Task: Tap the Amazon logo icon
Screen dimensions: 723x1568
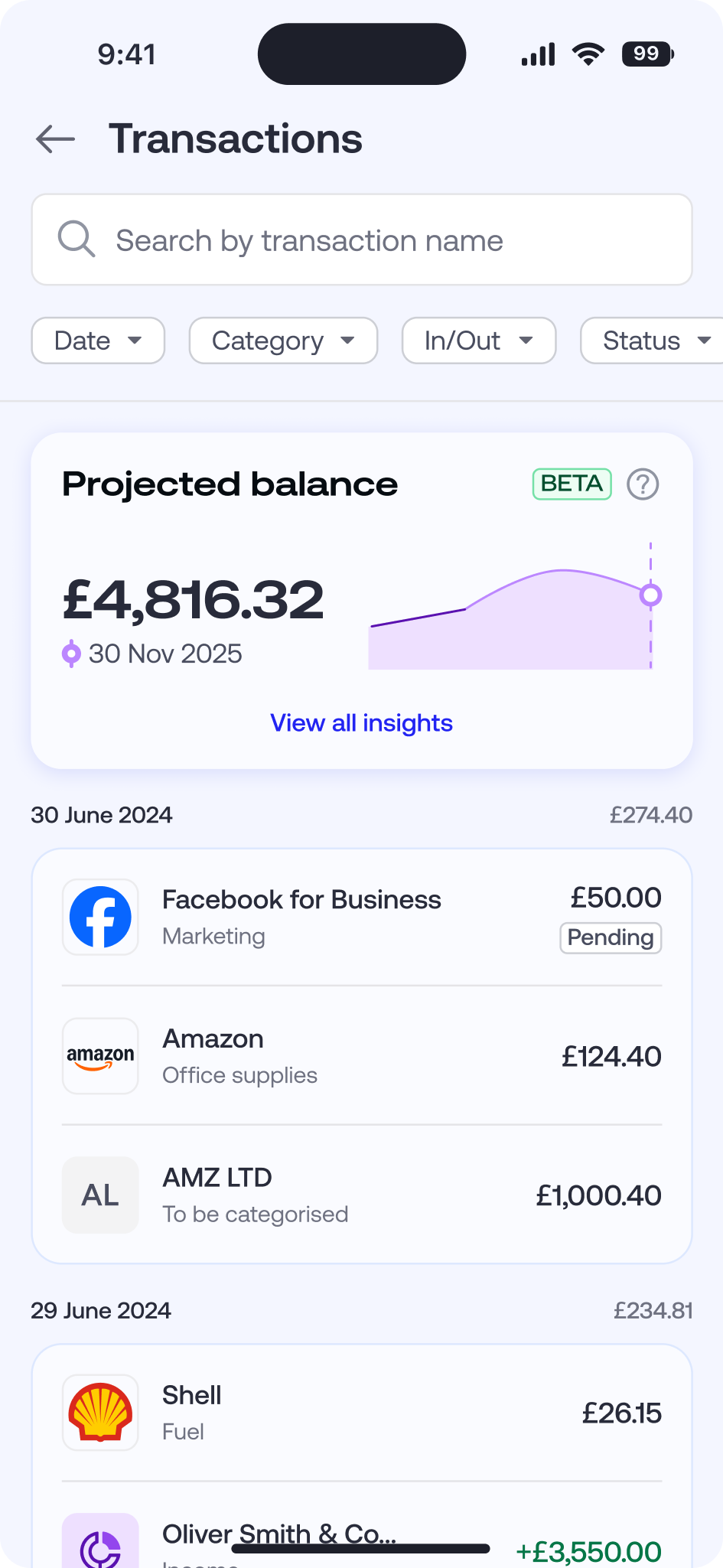Action: pyautogui.click(x=100, y=1056)
